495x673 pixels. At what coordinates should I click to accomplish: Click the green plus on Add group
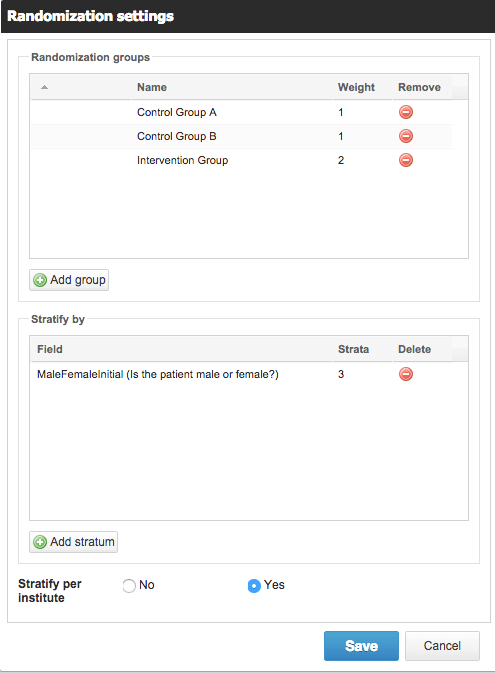coord(40,280)
